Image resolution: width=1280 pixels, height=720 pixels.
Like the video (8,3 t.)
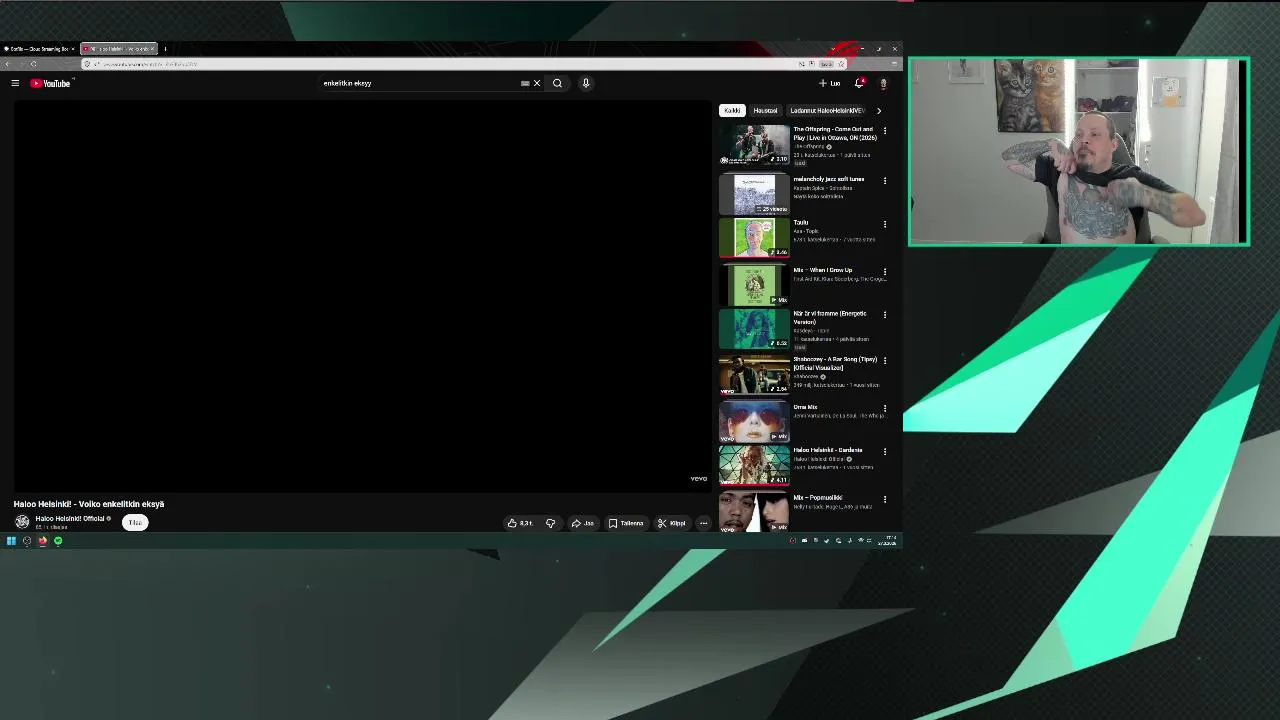(x=520, y=523)
